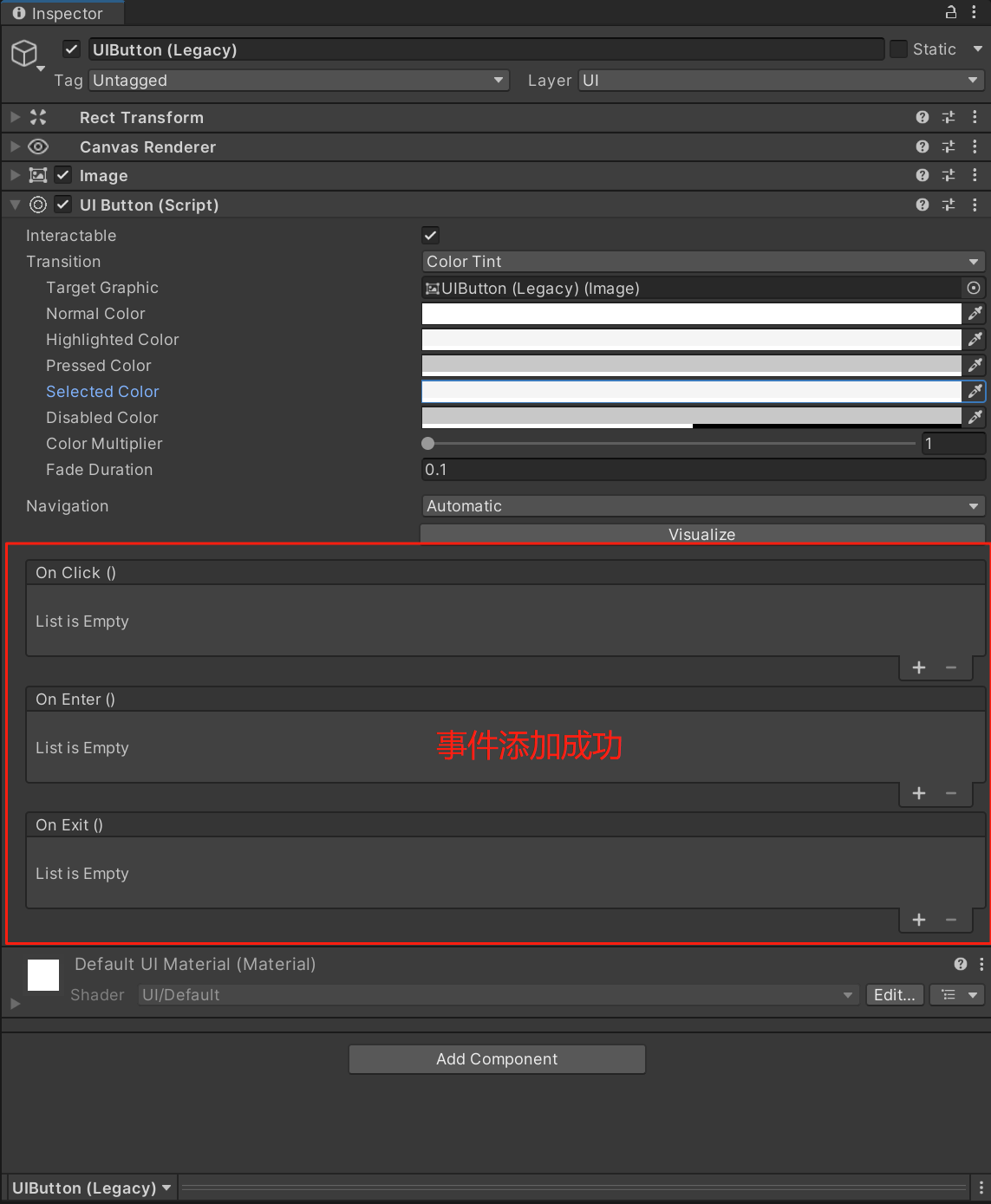Viewport: 991px width, 1204px height.
Task: Click the GameObject cube icon selector
Action: (x=23, y=52)
